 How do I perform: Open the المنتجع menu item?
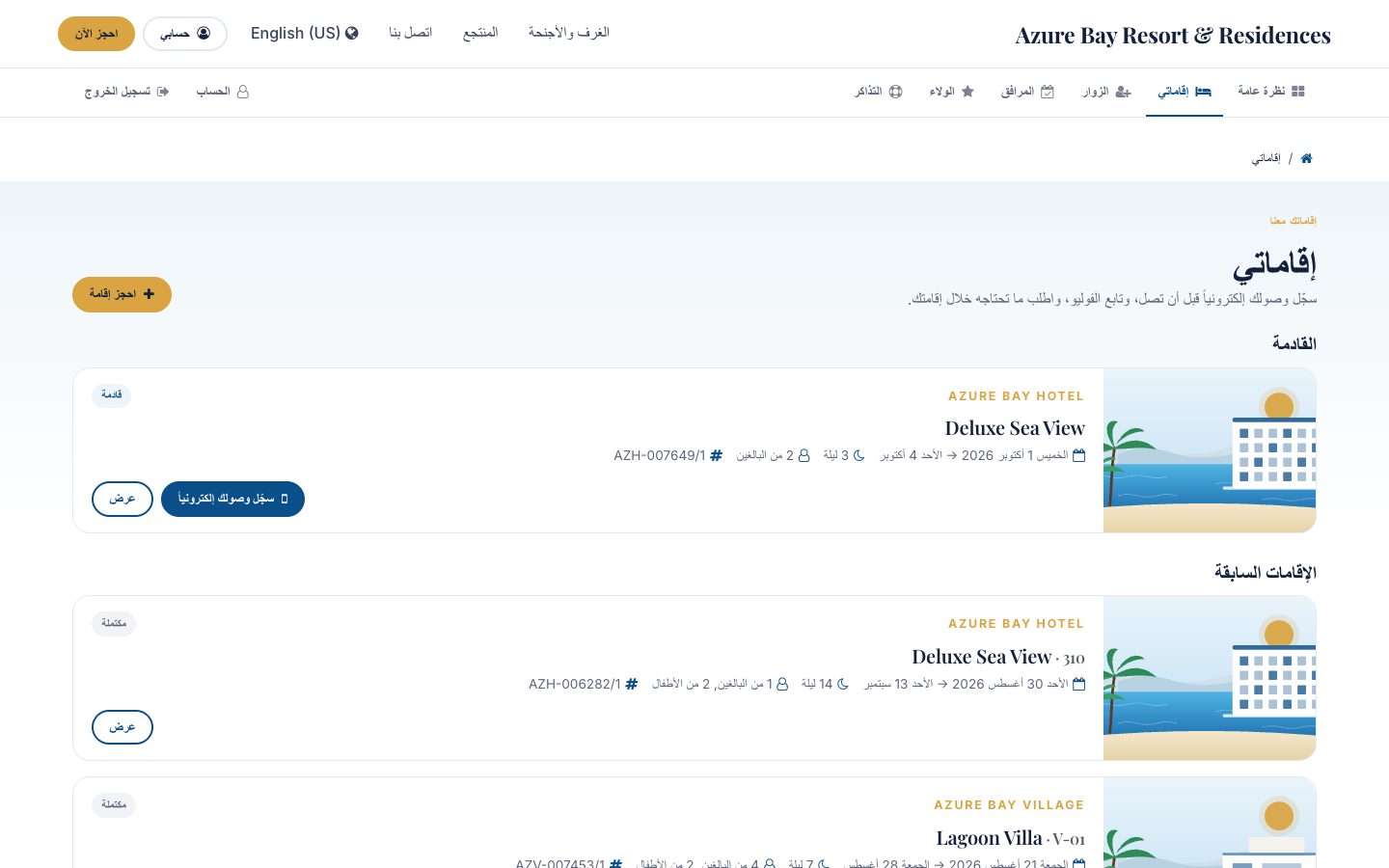480,33
